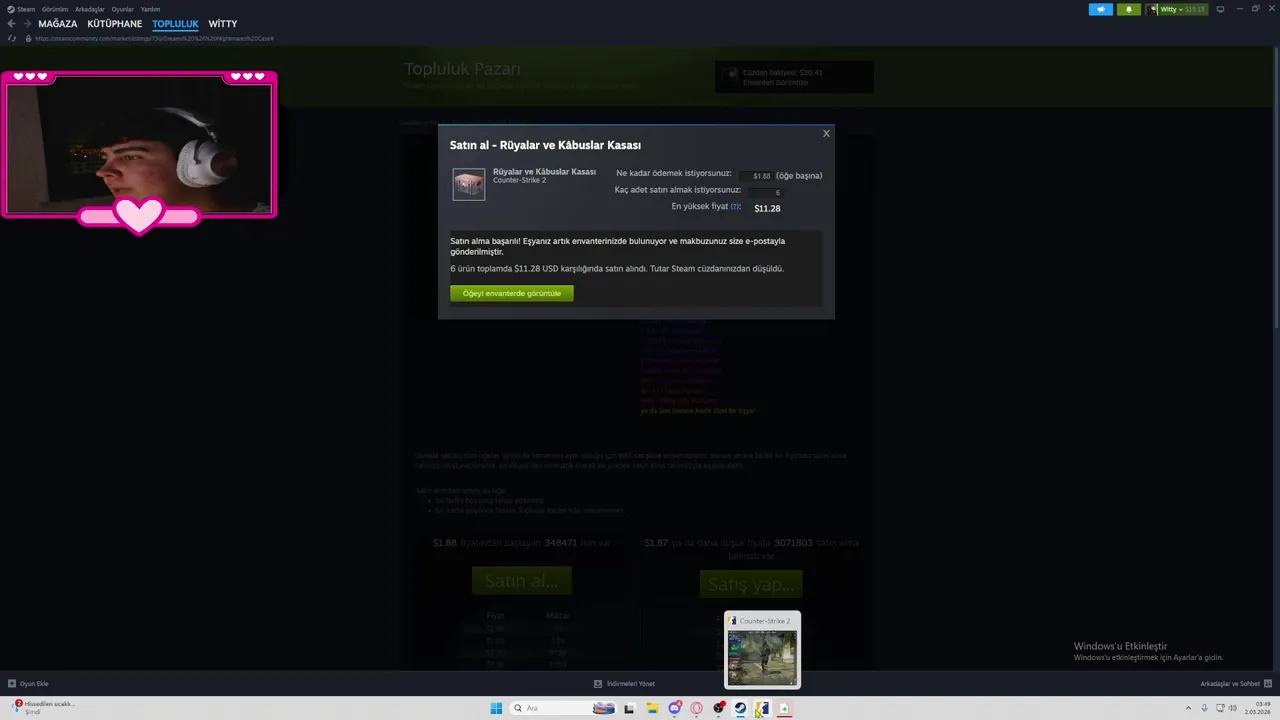1280x720 pixels.
Task: Select the TOPLULUK tab
Action: tap(176, 24)
